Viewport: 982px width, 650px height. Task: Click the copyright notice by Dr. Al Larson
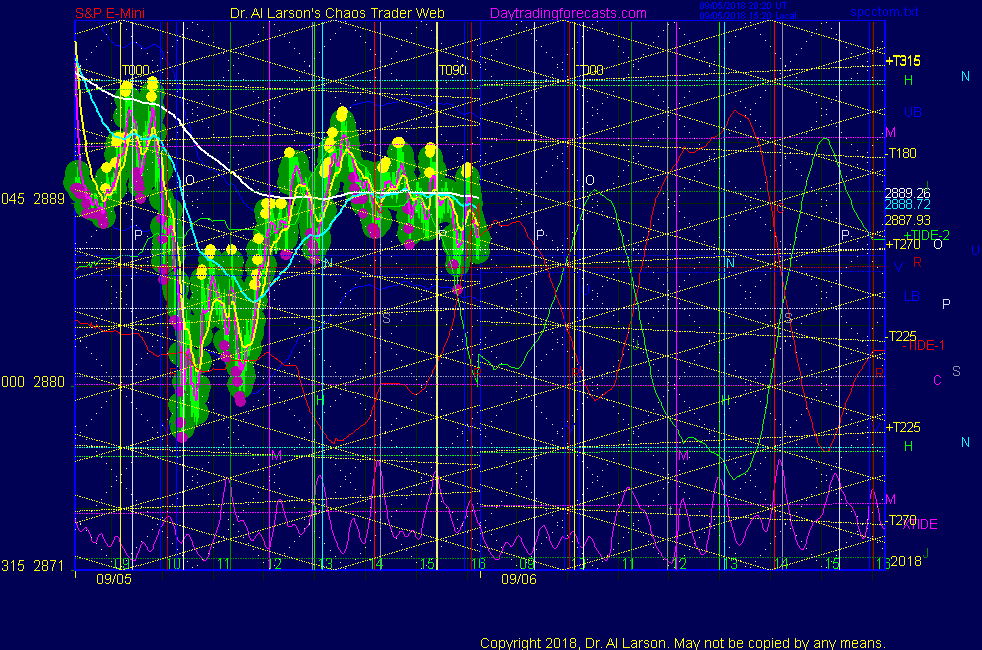pos(683,643)
